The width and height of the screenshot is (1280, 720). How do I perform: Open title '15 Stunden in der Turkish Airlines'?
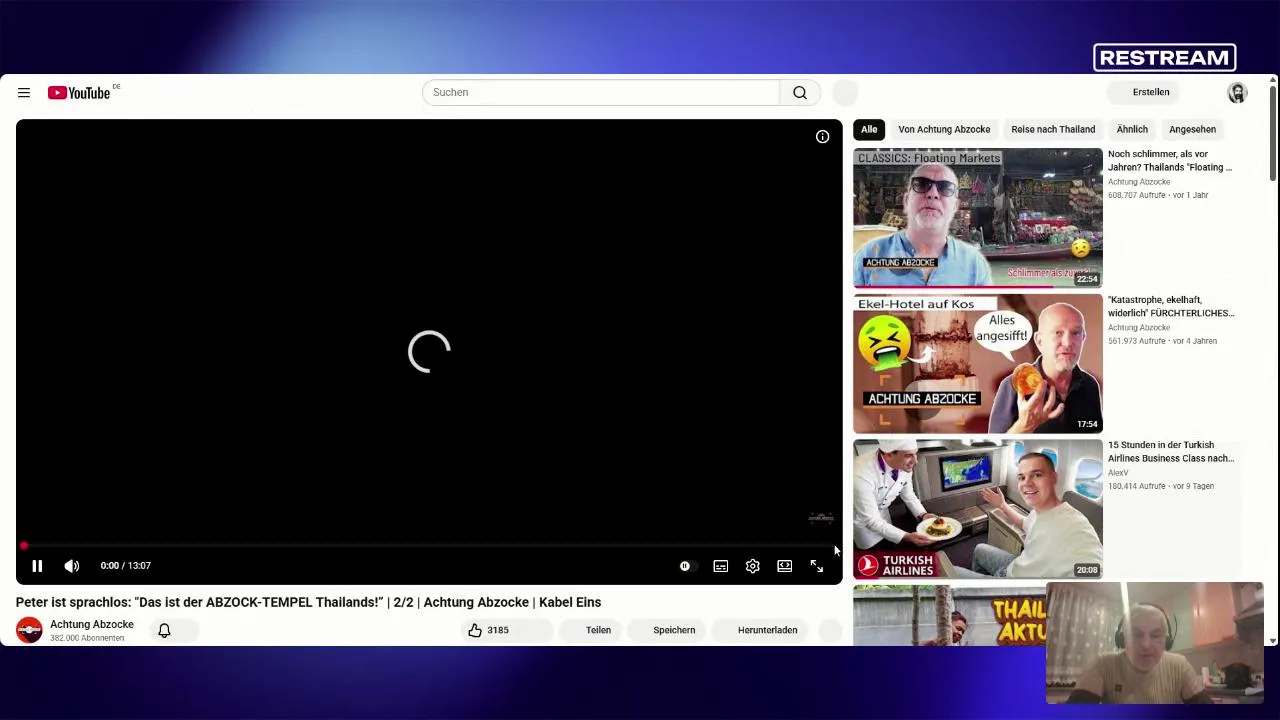(x=1171, y=451)
